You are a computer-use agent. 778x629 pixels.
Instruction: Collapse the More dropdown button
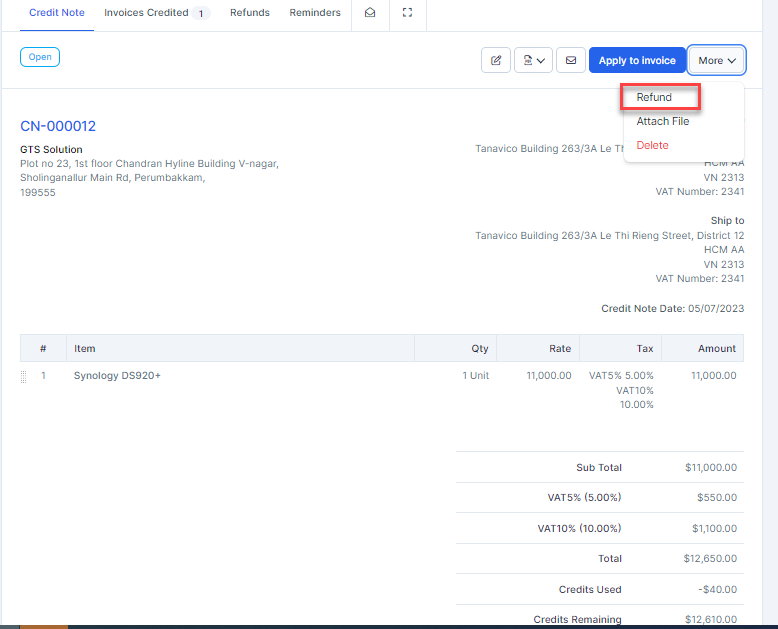[x=716, y=61]
